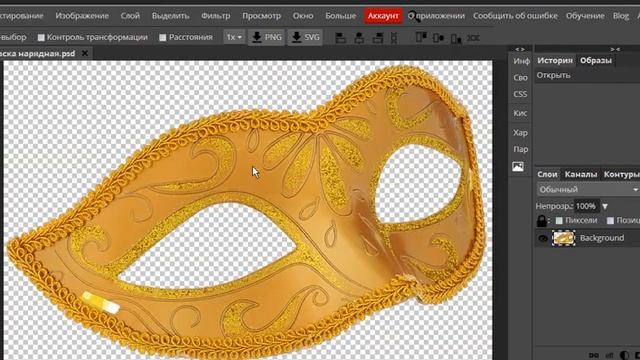Select the Background layer thumbnail
The image size is (640, 360).
[564, 238]
